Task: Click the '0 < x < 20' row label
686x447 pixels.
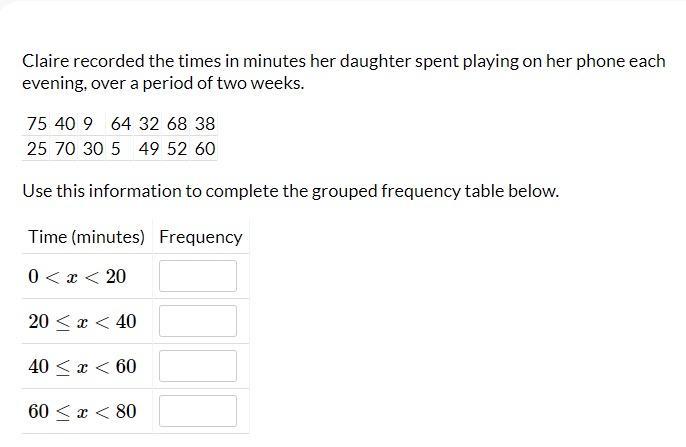Action: [x=77, y=276]
